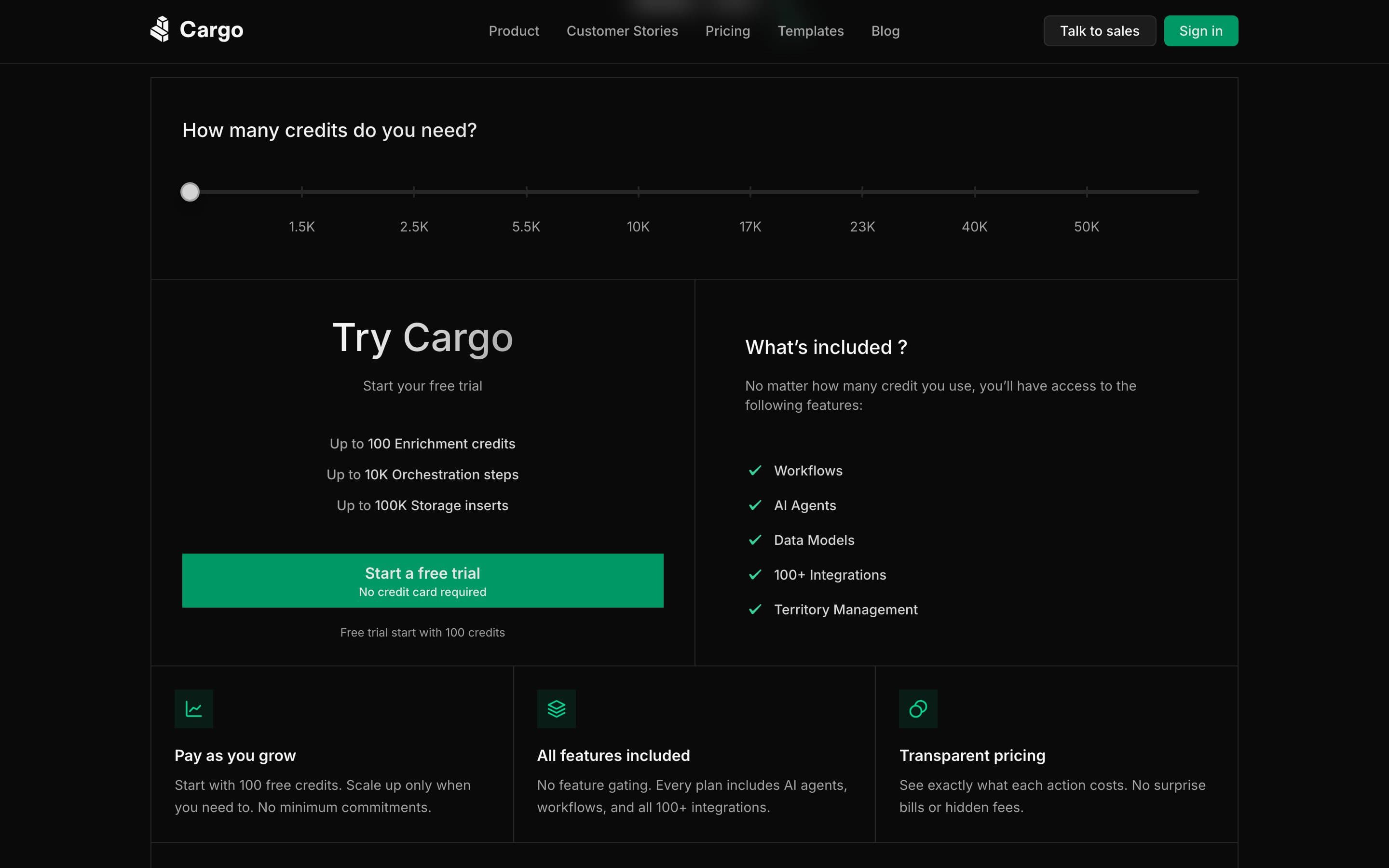Click the "10K" slider label
This screenshot has height=868, width=1389.
coord(638,227)
